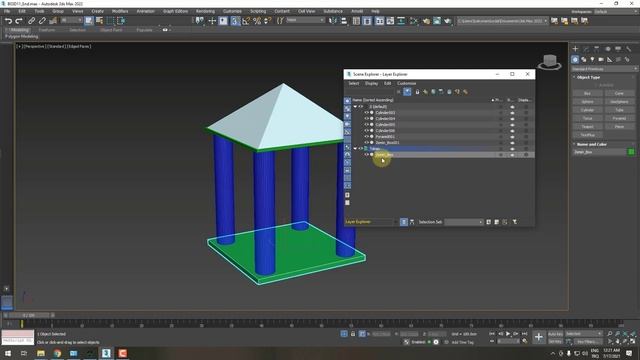
Task: Create a Torus primitive
Action: (587, 118)
